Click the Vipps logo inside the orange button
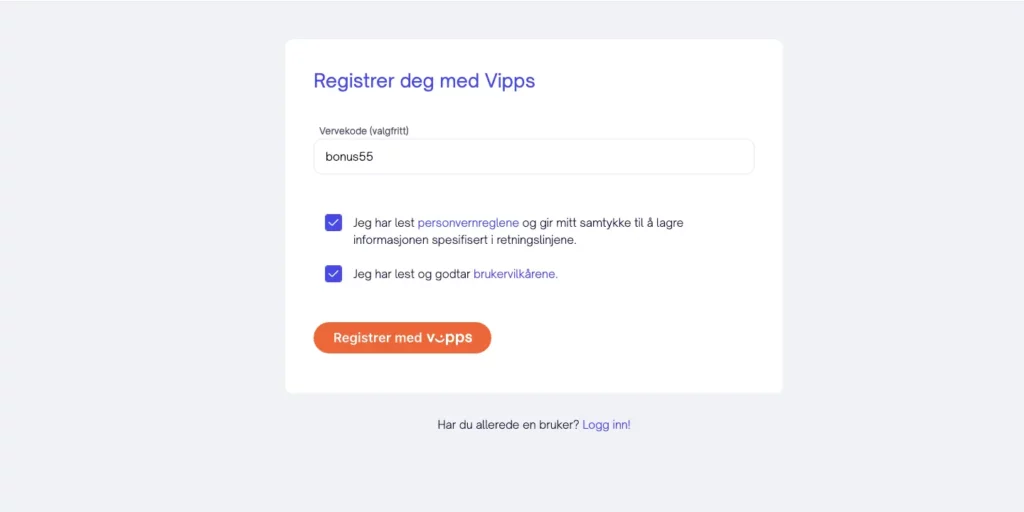The width and height of the screenshot is (1024, 512). (449, 338)
